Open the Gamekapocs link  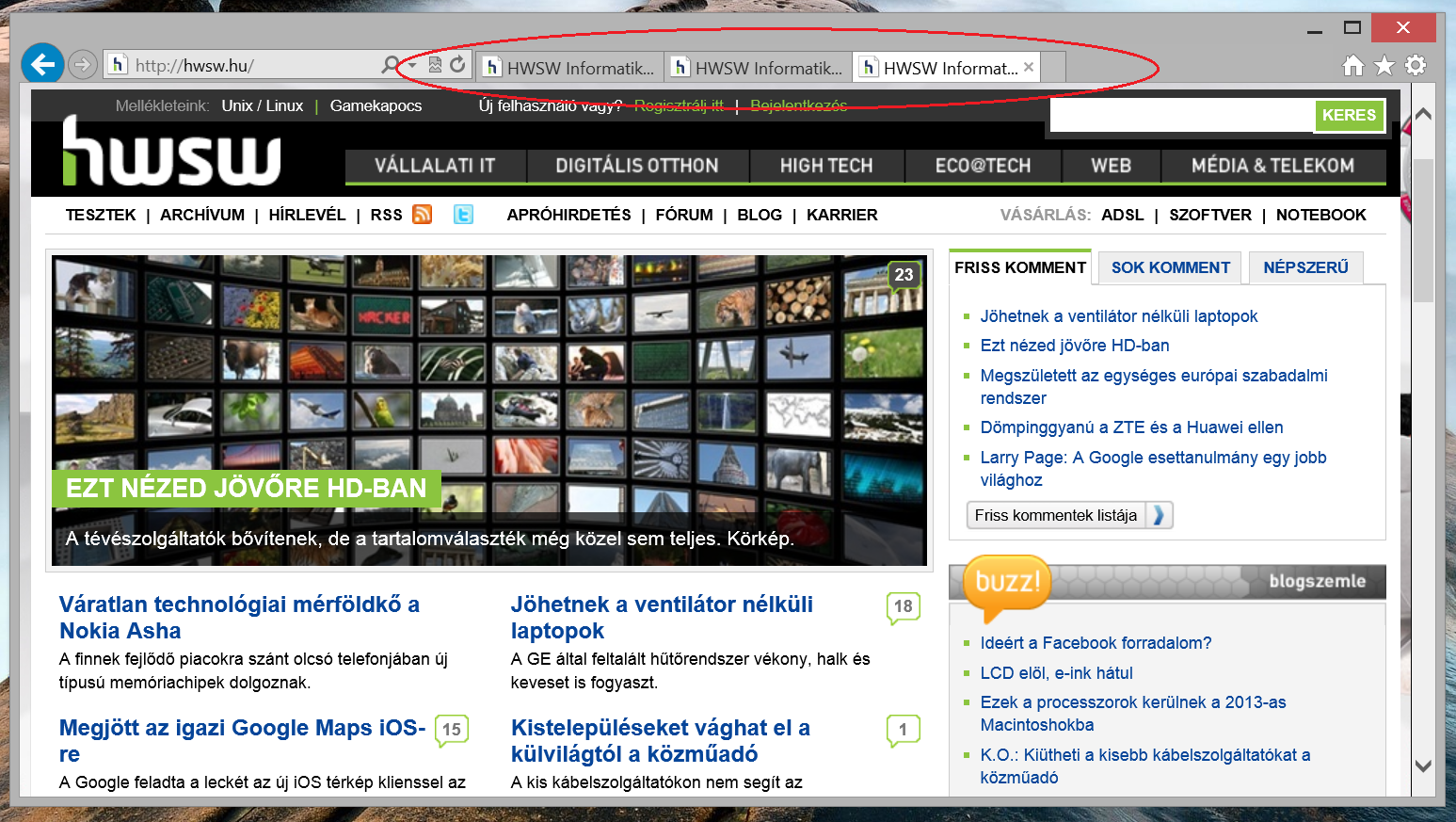(376, 105)
